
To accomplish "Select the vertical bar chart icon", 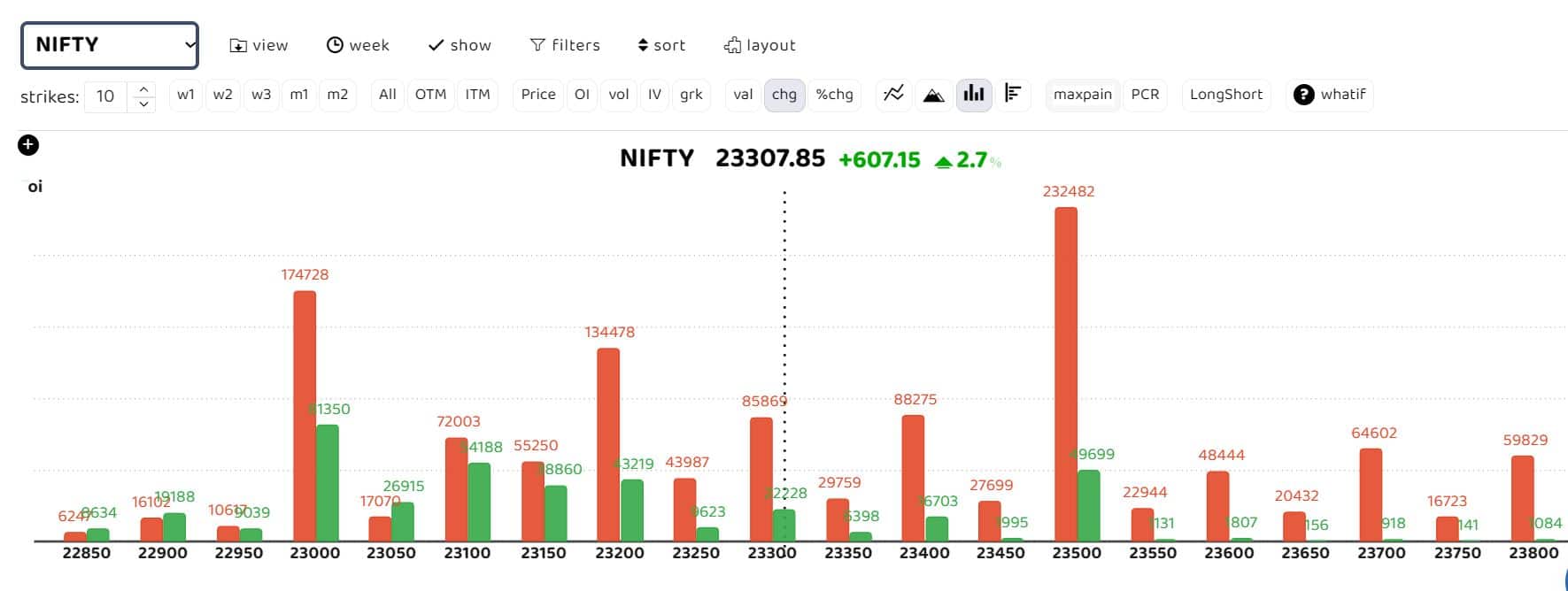I will (974, 94).
